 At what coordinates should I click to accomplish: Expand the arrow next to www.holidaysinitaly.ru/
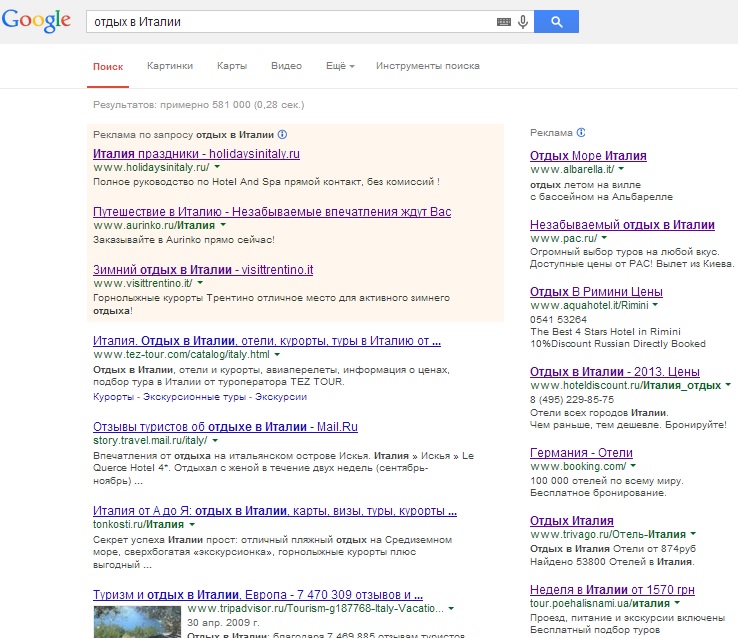pos(217,167)
